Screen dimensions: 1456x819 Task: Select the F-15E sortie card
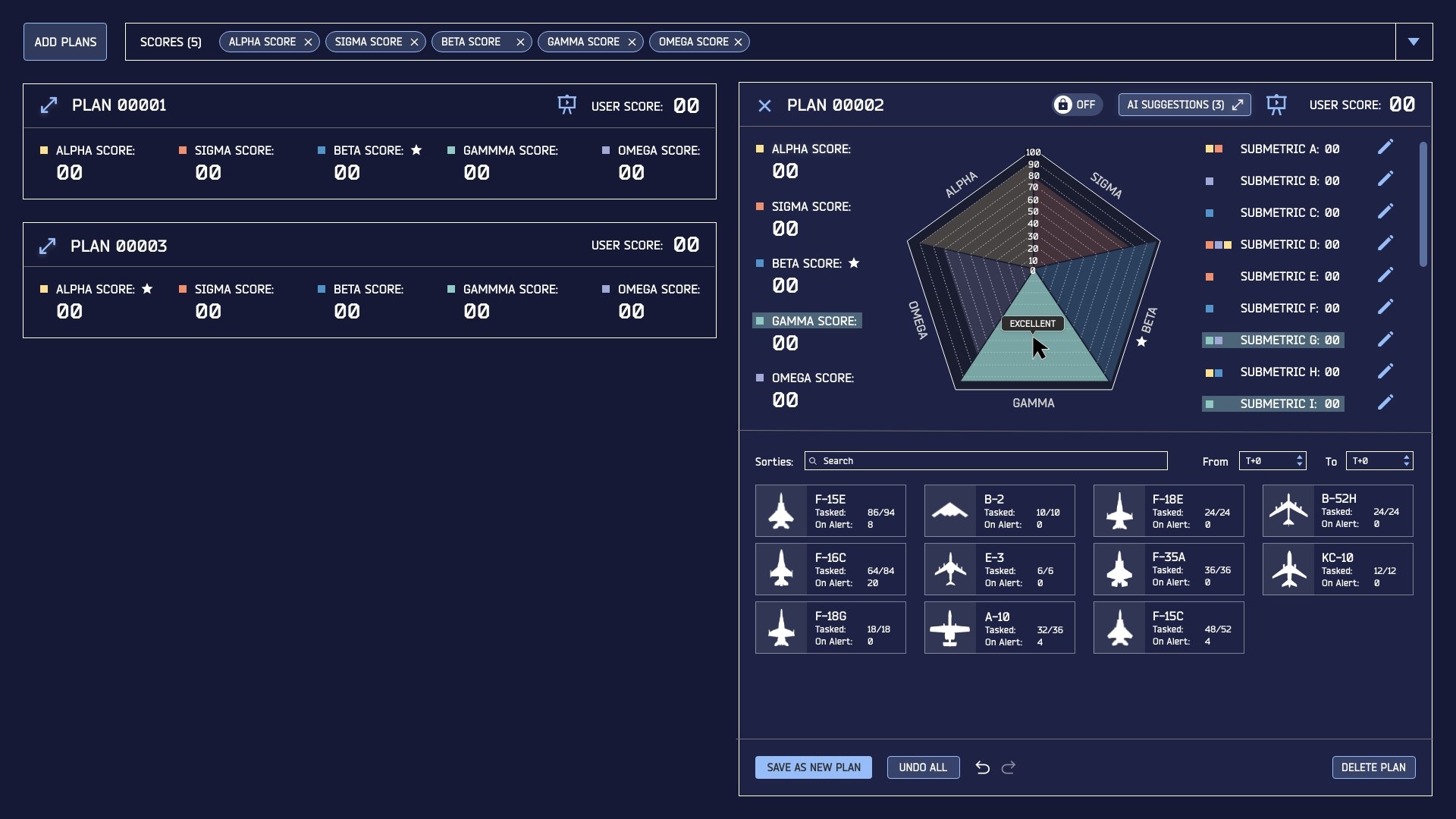(x=830, y=511)
